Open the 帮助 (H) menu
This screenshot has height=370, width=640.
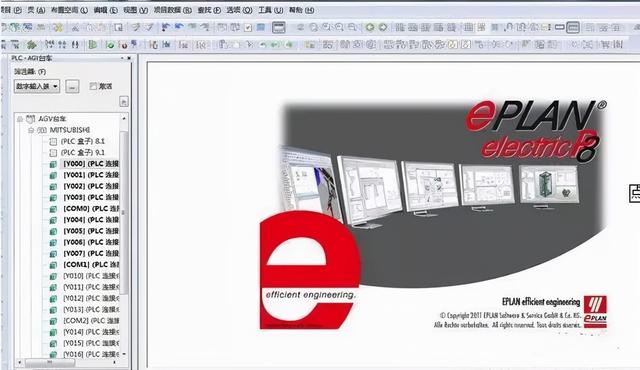(x=302, y=10)
